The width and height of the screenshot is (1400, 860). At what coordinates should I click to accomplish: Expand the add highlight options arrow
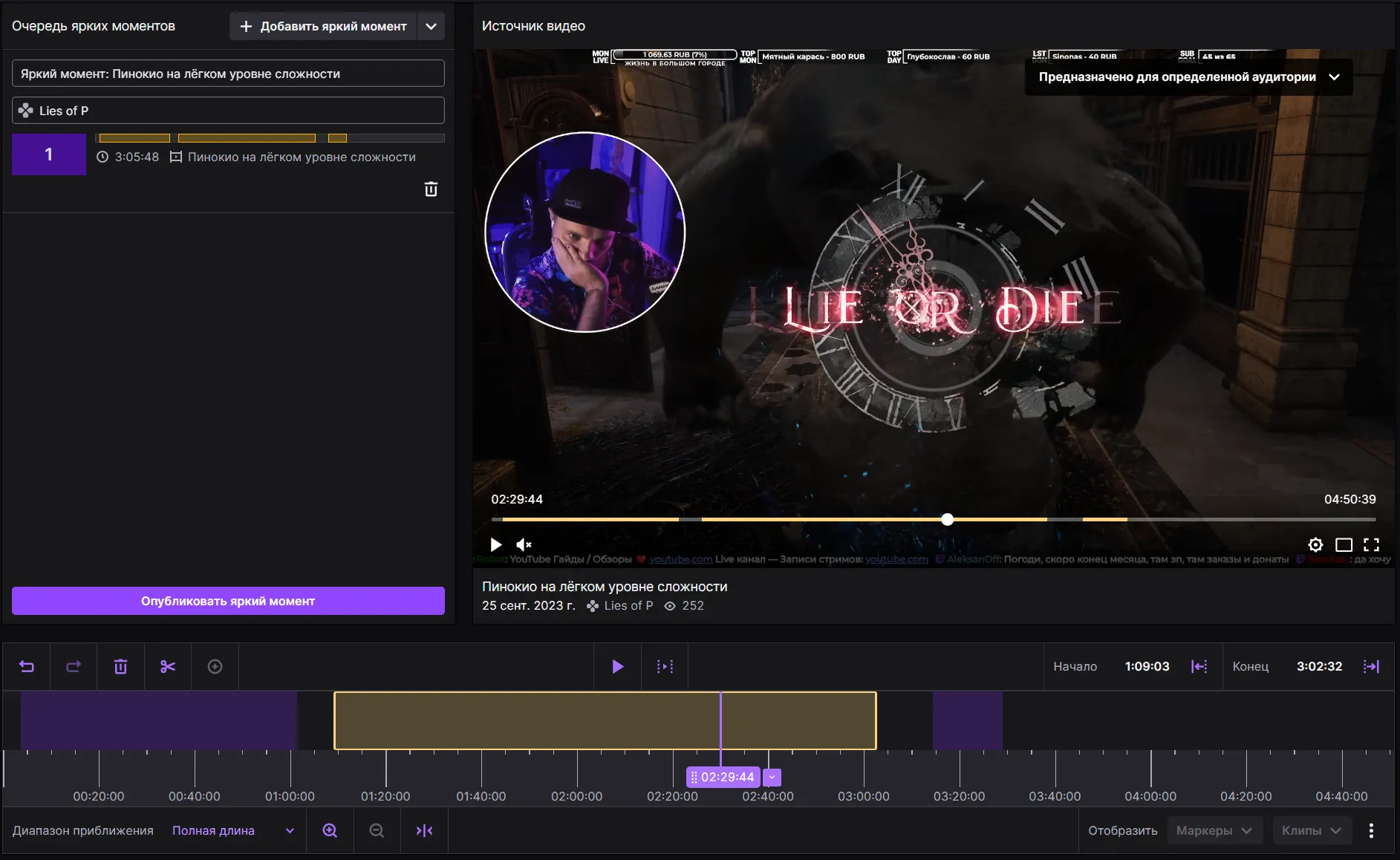tap(431, 26)
